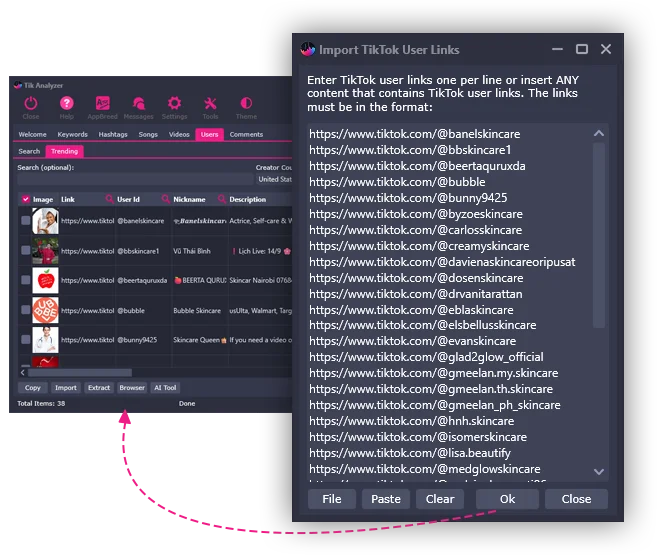Click the Search (optional) input field
This screenshot has height=555, width=657.
point(135,179)
